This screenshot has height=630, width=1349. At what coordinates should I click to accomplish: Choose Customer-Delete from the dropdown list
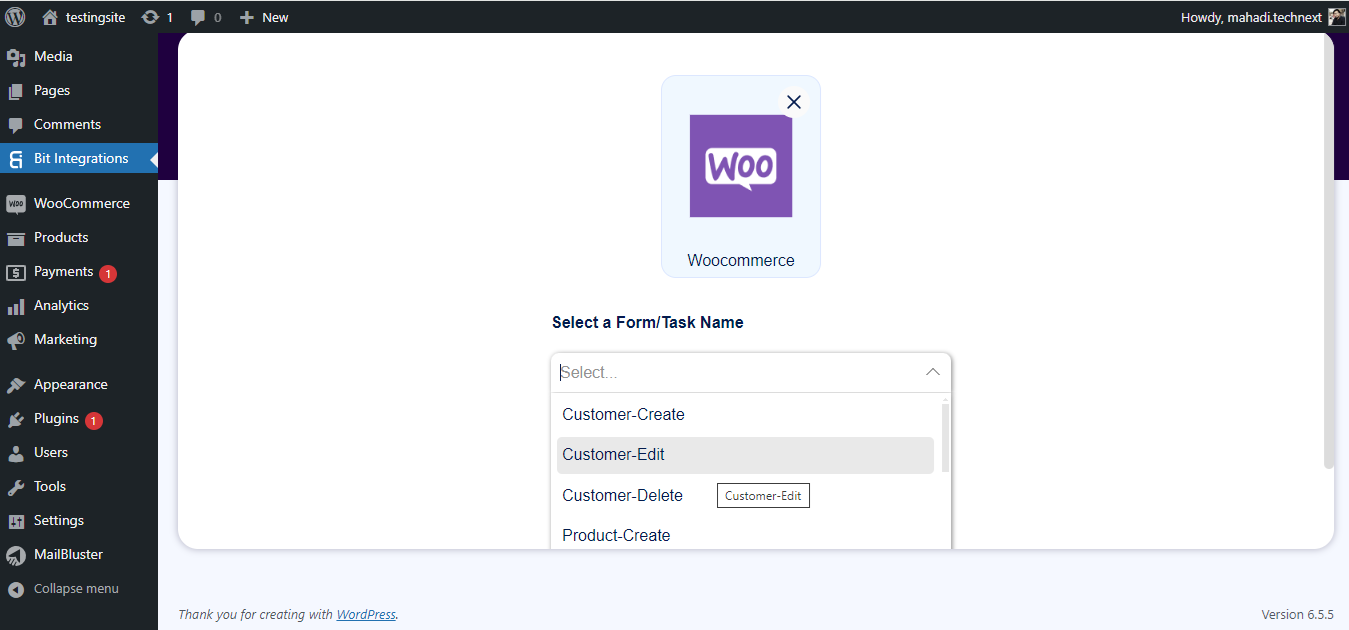click(x=745, y=495)
